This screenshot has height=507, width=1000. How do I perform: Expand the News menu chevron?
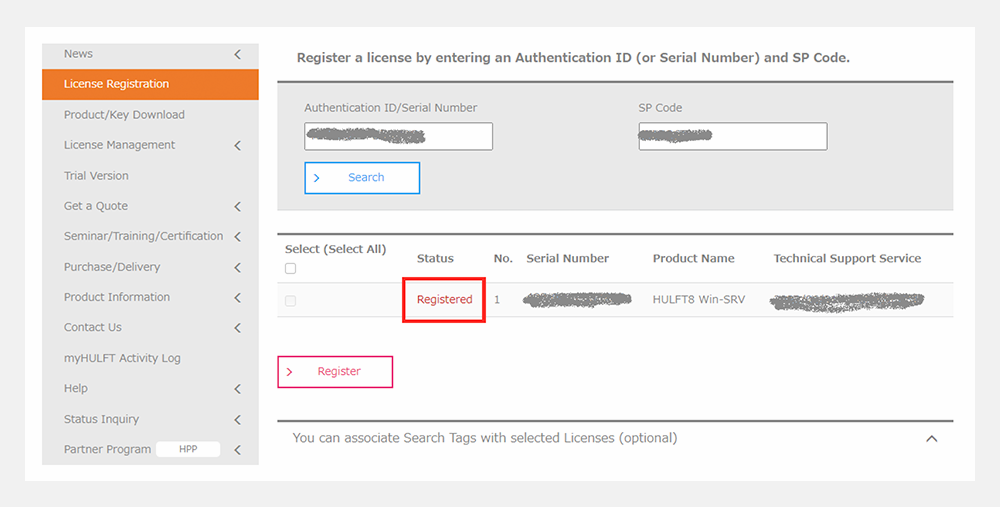point(237,54)
